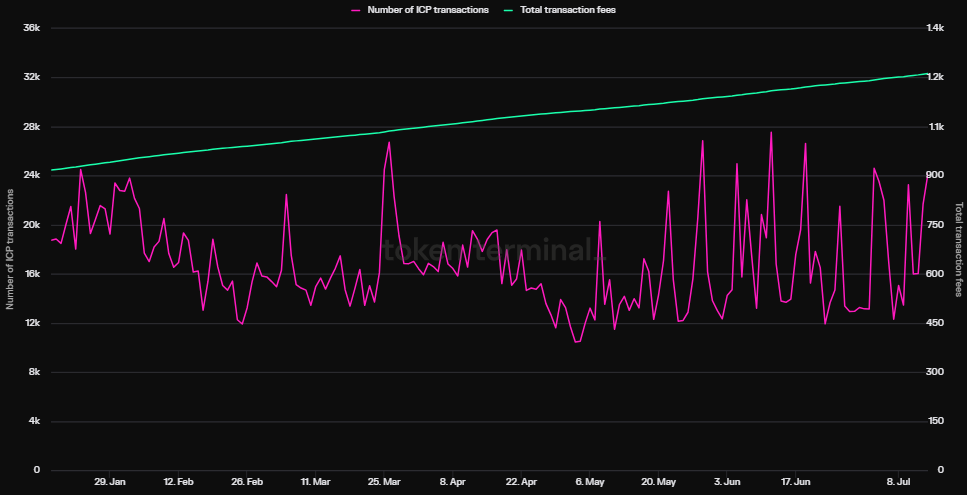Click the 900 right axis label
This screenshot has height=495, width=967.
tap(935, 176)
